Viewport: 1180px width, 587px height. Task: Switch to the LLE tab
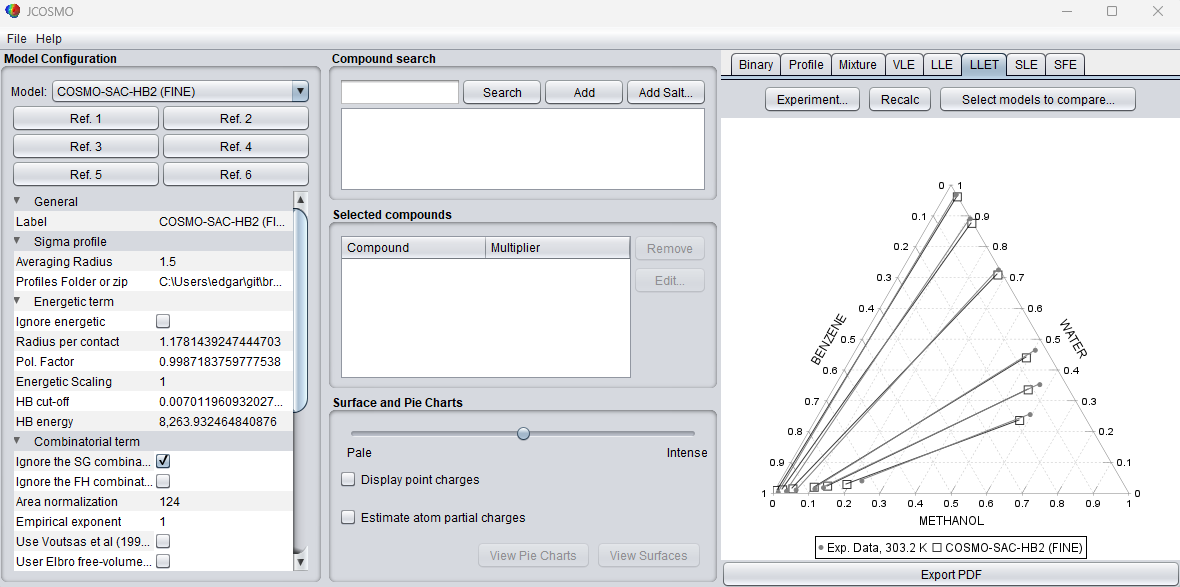click(941, 65)
